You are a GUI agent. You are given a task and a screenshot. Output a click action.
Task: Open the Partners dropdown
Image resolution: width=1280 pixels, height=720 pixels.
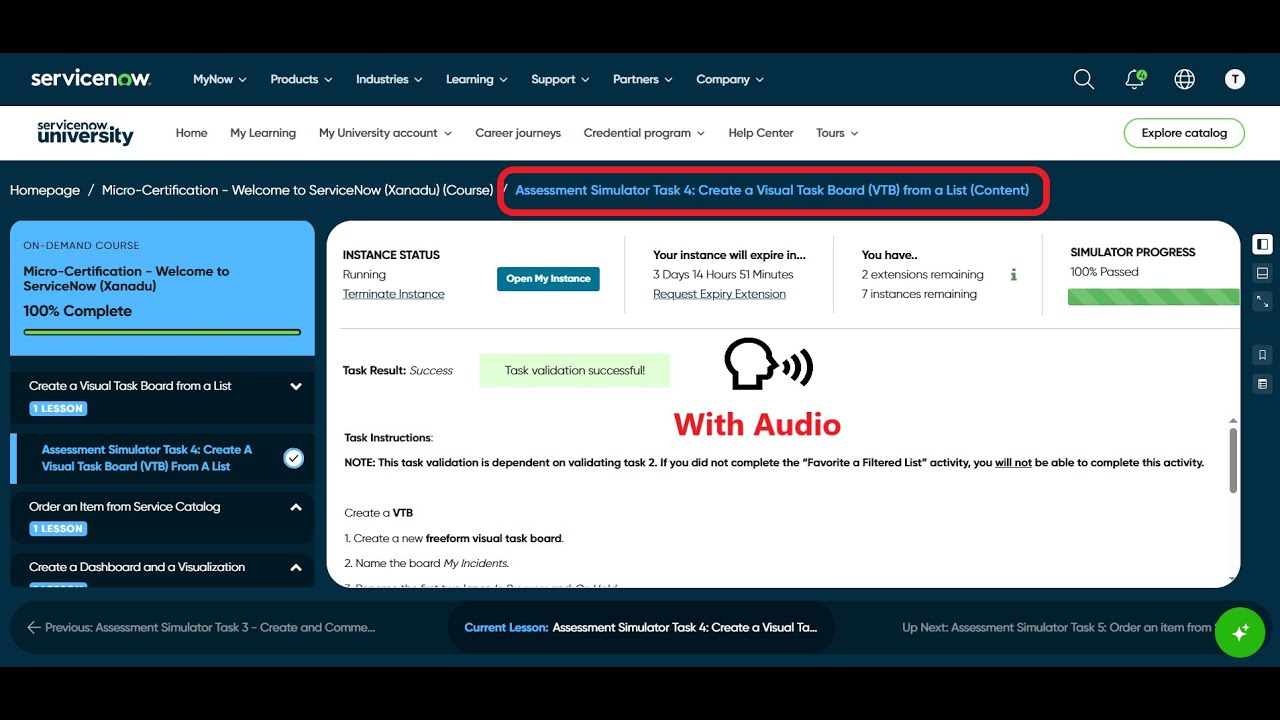point(643,79)
